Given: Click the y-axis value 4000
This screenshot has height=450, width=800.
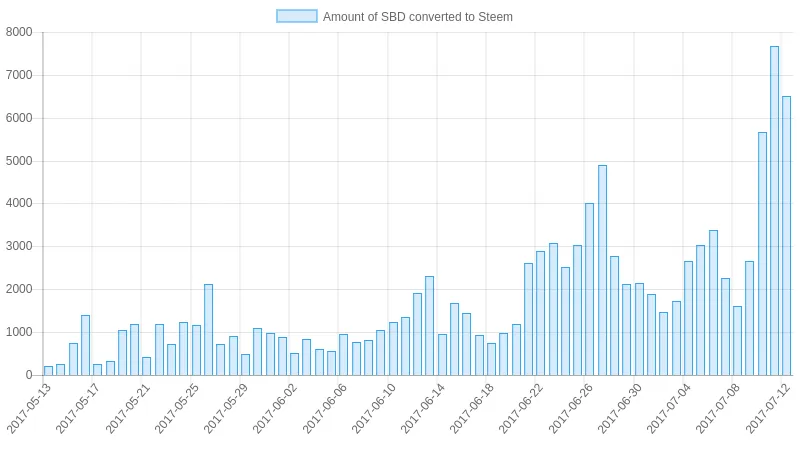Looking at the screenshot, I should tap(19, 203).
